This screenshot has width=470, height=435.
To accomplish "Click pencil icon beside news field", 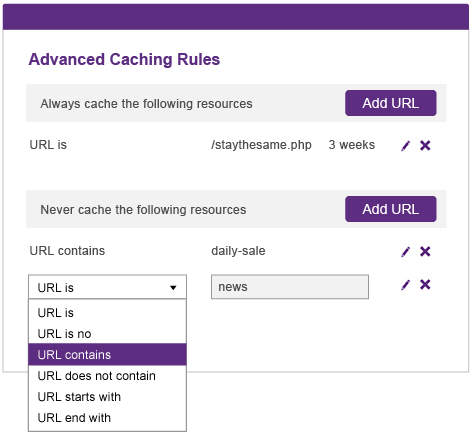I will coord(405,285).
